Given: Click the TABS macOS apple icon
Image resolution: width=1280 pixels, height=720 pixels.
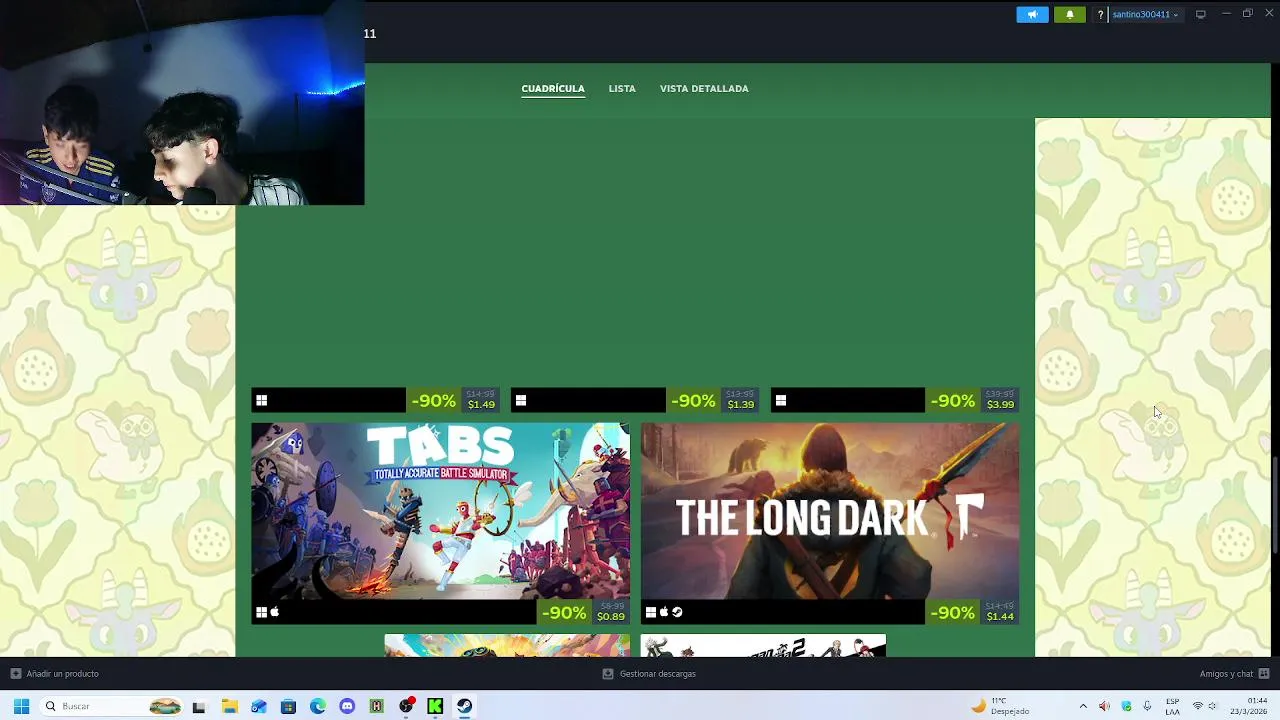Looking at the screenshot, I should pyautogui.click(x=275, y=612).
